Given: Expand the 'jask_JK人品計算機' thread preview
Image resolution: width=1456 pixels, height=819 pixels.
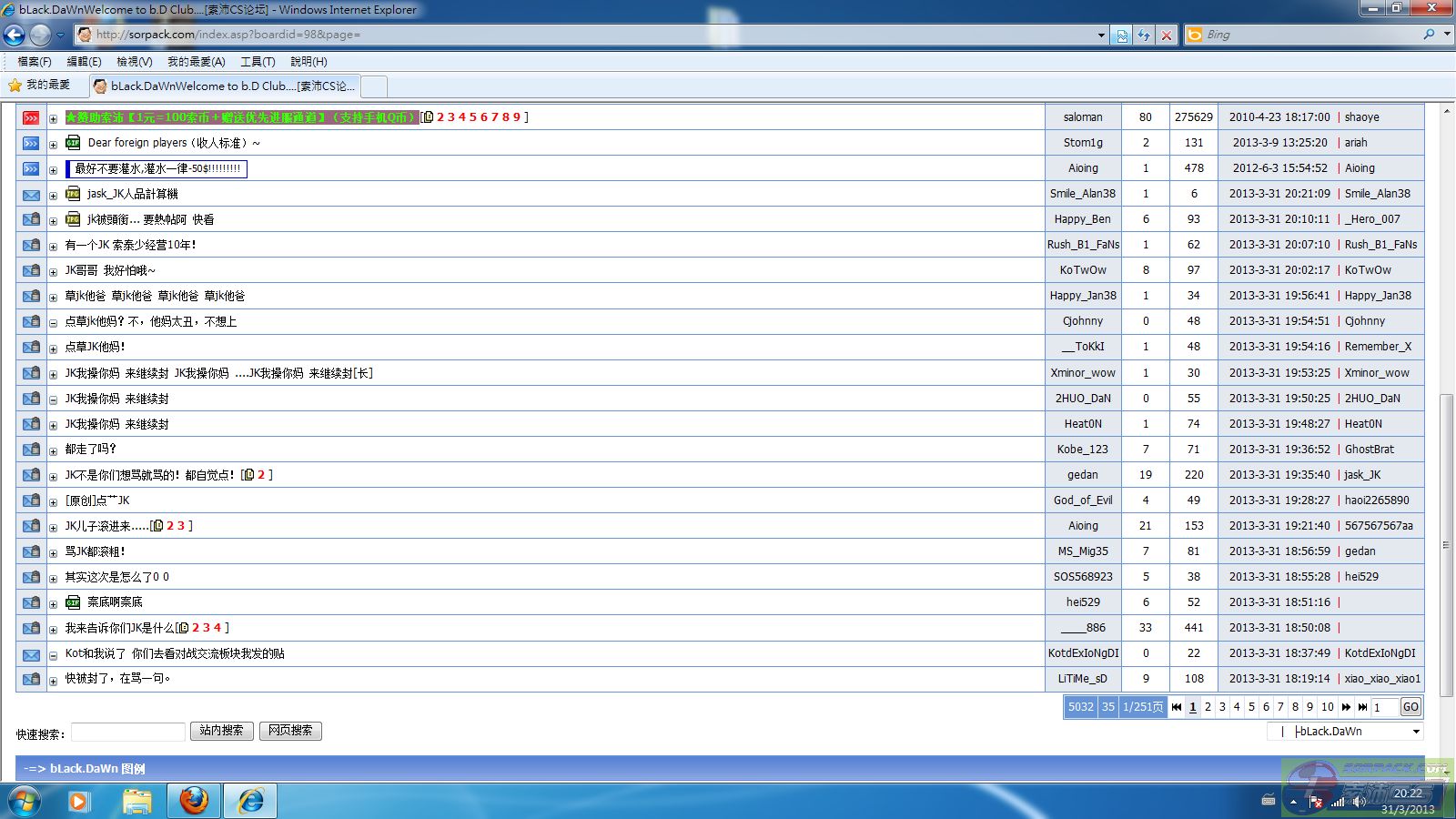Looking at the screenshot, I should pos(54,195).
